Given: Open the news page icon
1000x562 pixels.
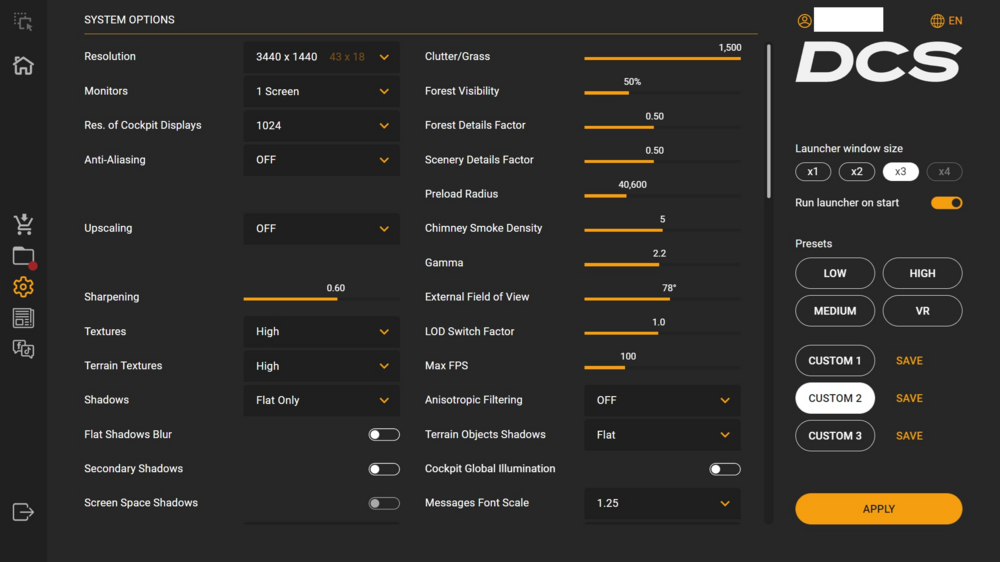Looking at the screenshot, I should pos(23,318).
